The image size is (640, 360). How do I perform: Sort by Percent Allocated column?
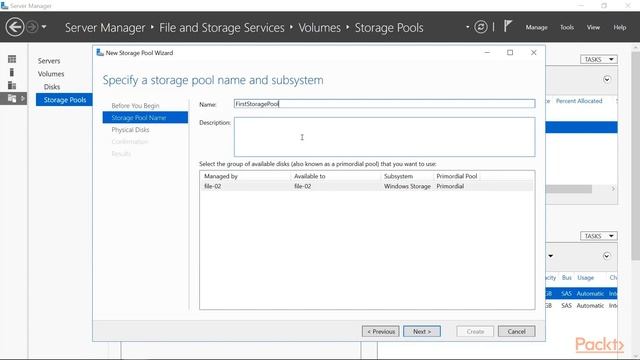(579, 101)
